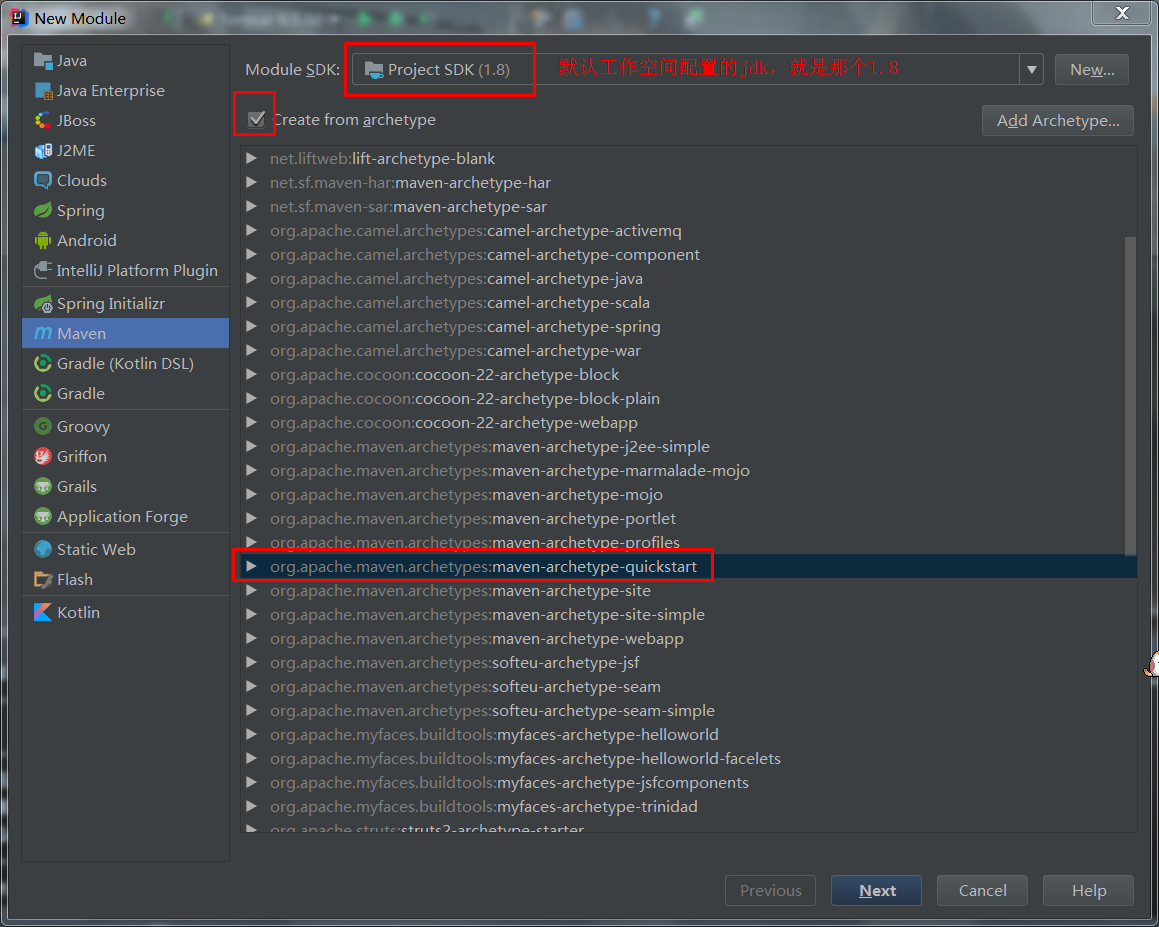Screen dimensions: 1159x927
Task: Select myfaces-archetype-jsfcomponents in list
Action: tap(688, 782)
